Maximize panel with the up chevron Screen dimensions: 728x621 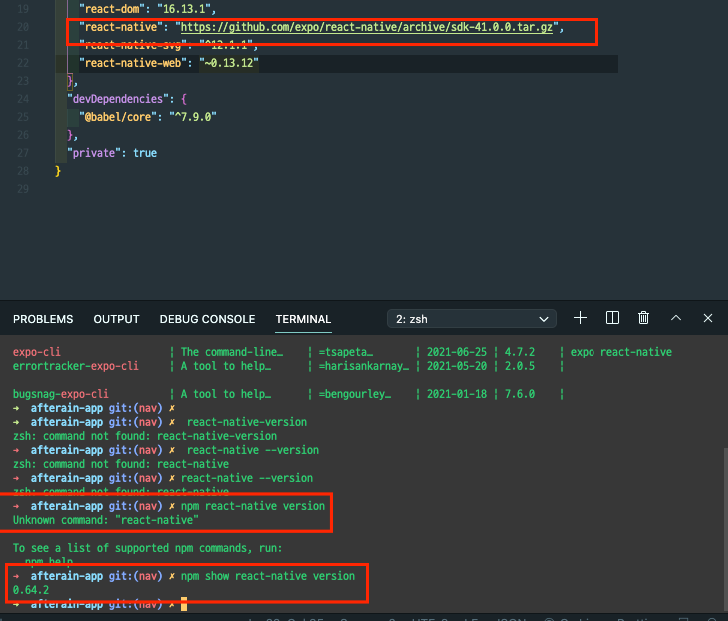tap(676, 318)
